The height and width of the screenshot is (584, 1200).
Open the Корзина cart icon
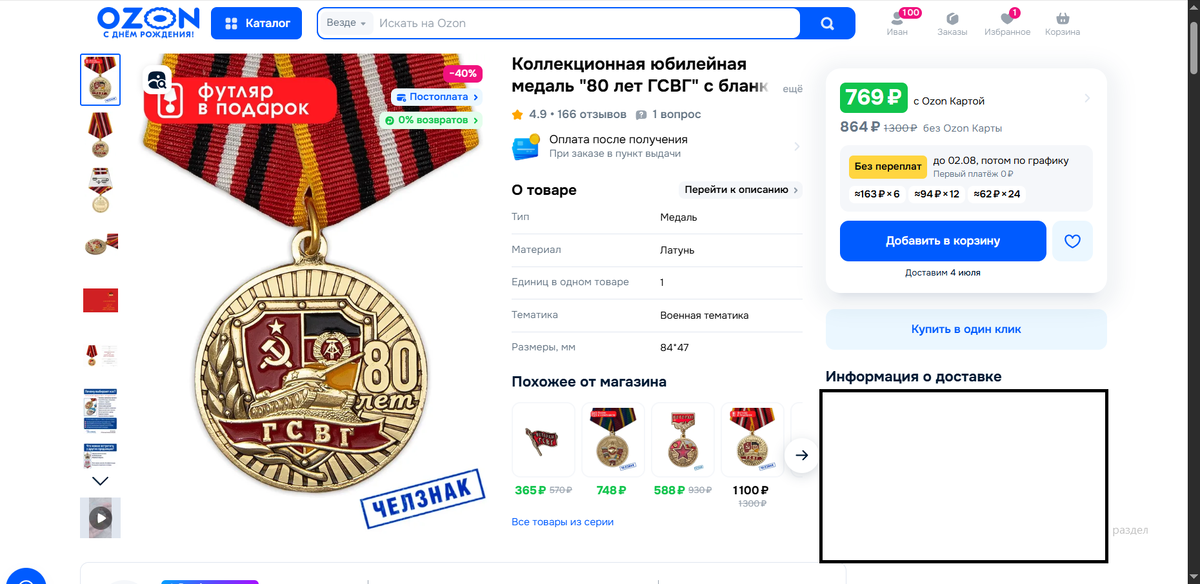(x=1062, y=19)
